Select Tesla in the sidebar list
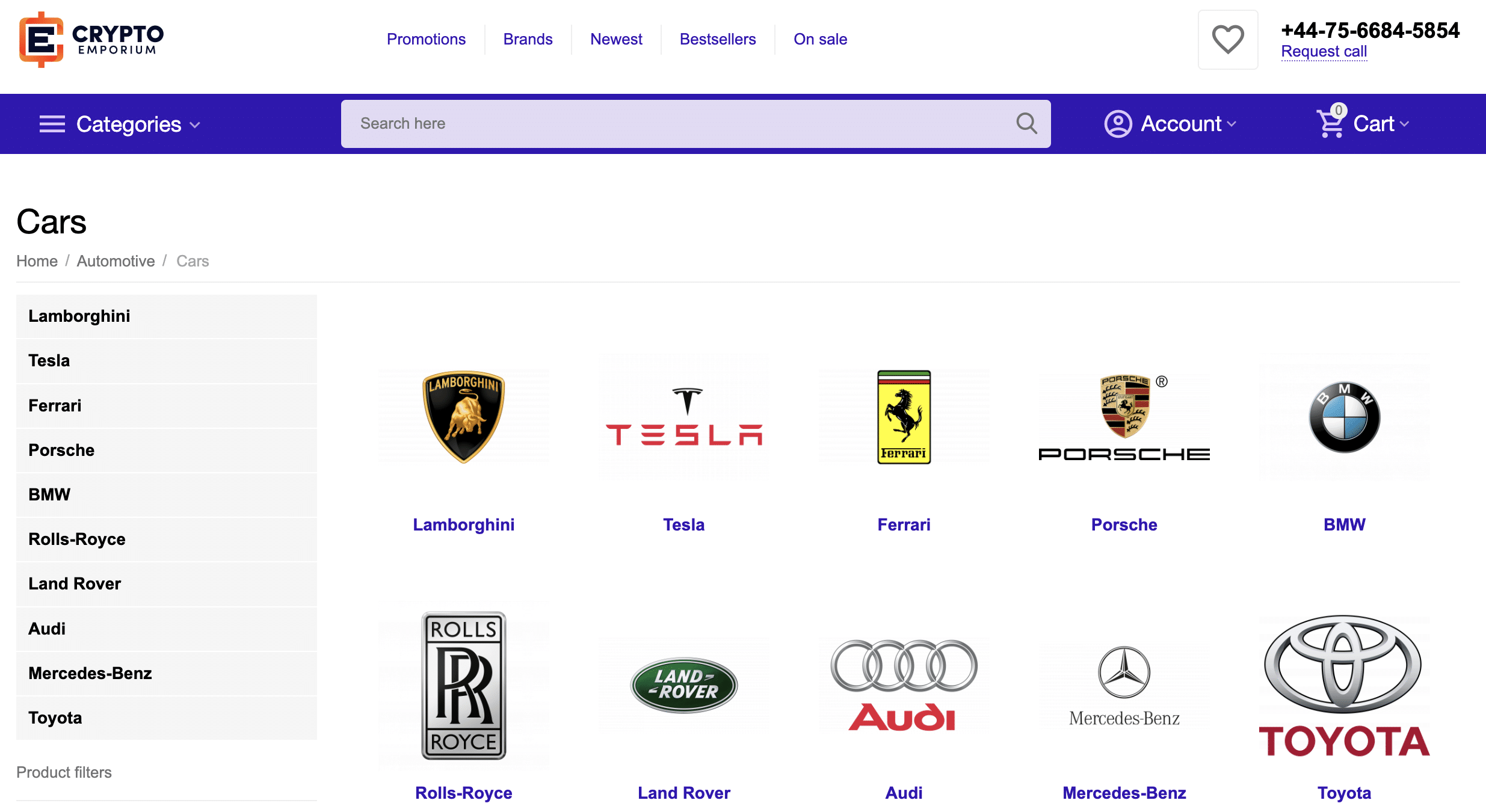The image size is (1486, 812). coord(167,361)
